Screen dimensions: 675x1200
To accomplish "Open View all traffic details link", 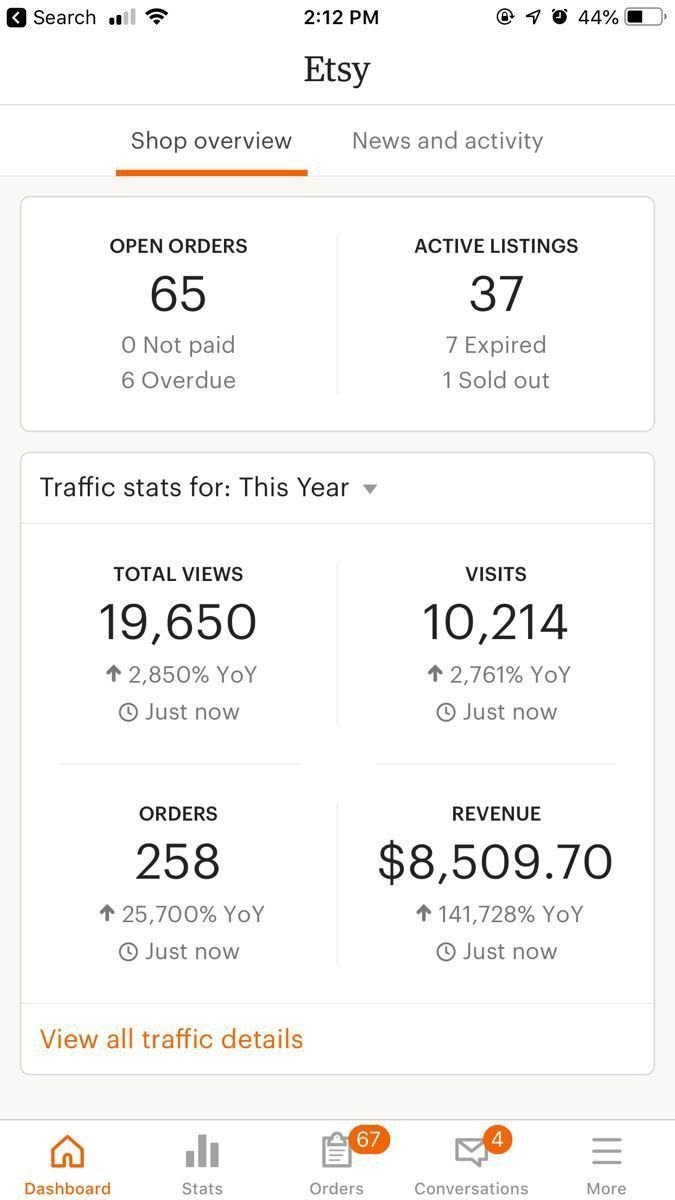I will tap(171, 1039).
